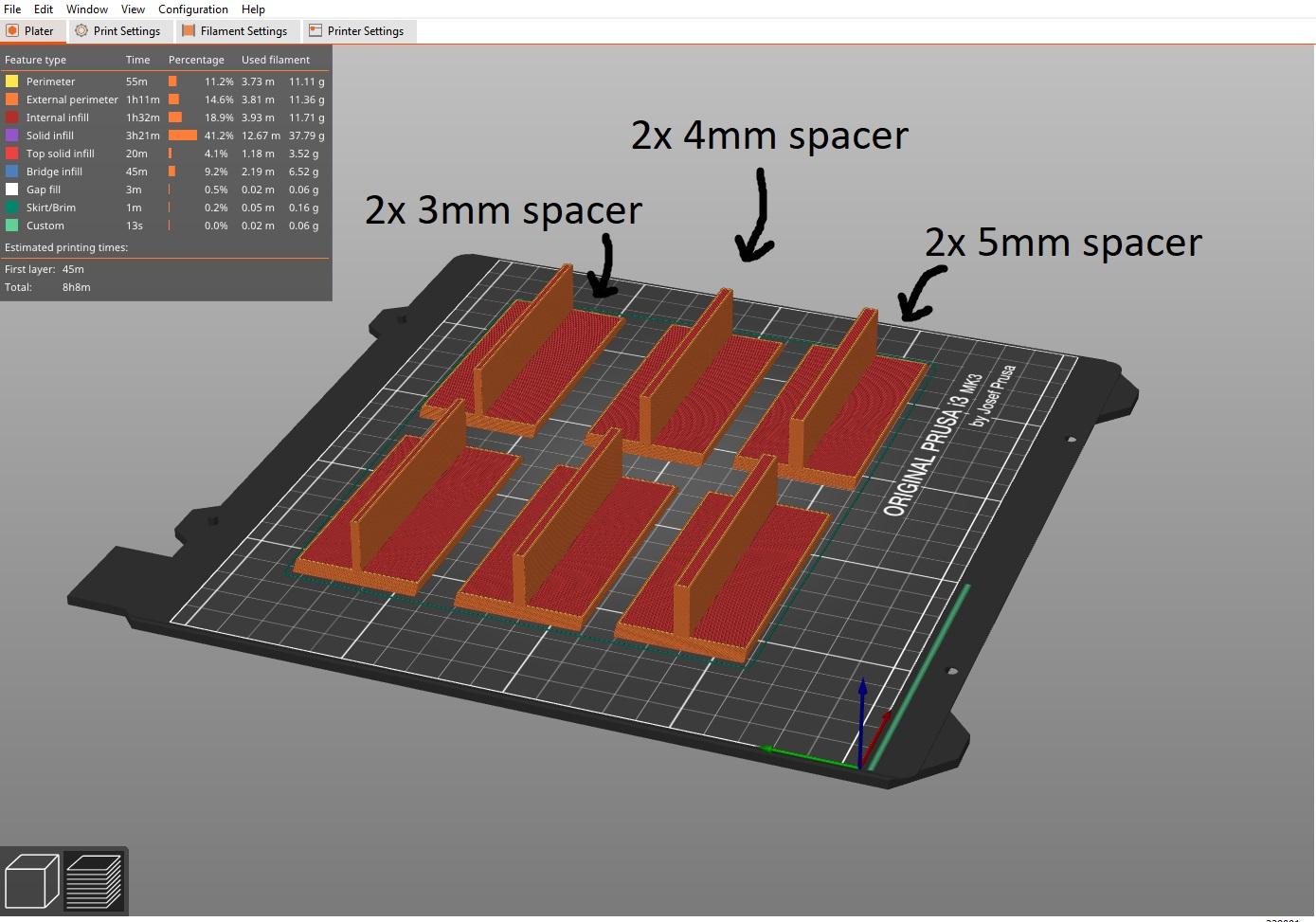Toggle visibility of Perimeter feature type
Viewport: 1316px width, 922px height.
pyautogui.click(x=165, y=81)
